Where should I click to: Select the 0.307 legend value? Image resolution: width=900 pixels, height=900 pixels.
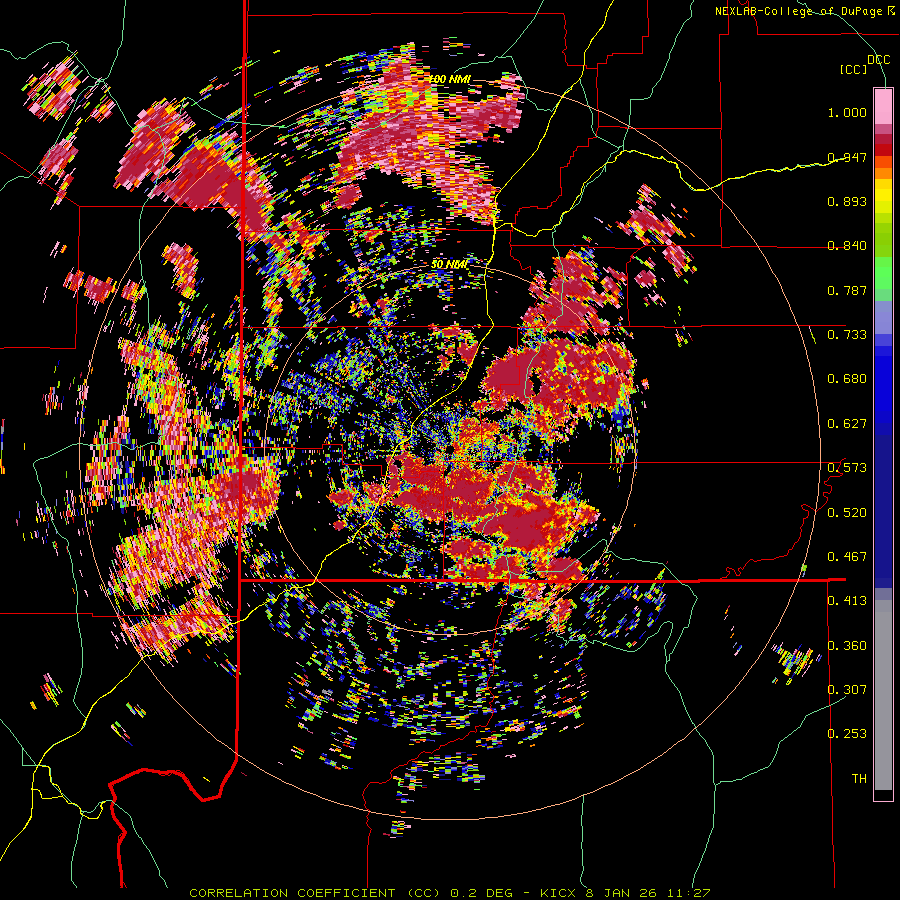pyautogui.click(x=847, y=690)
